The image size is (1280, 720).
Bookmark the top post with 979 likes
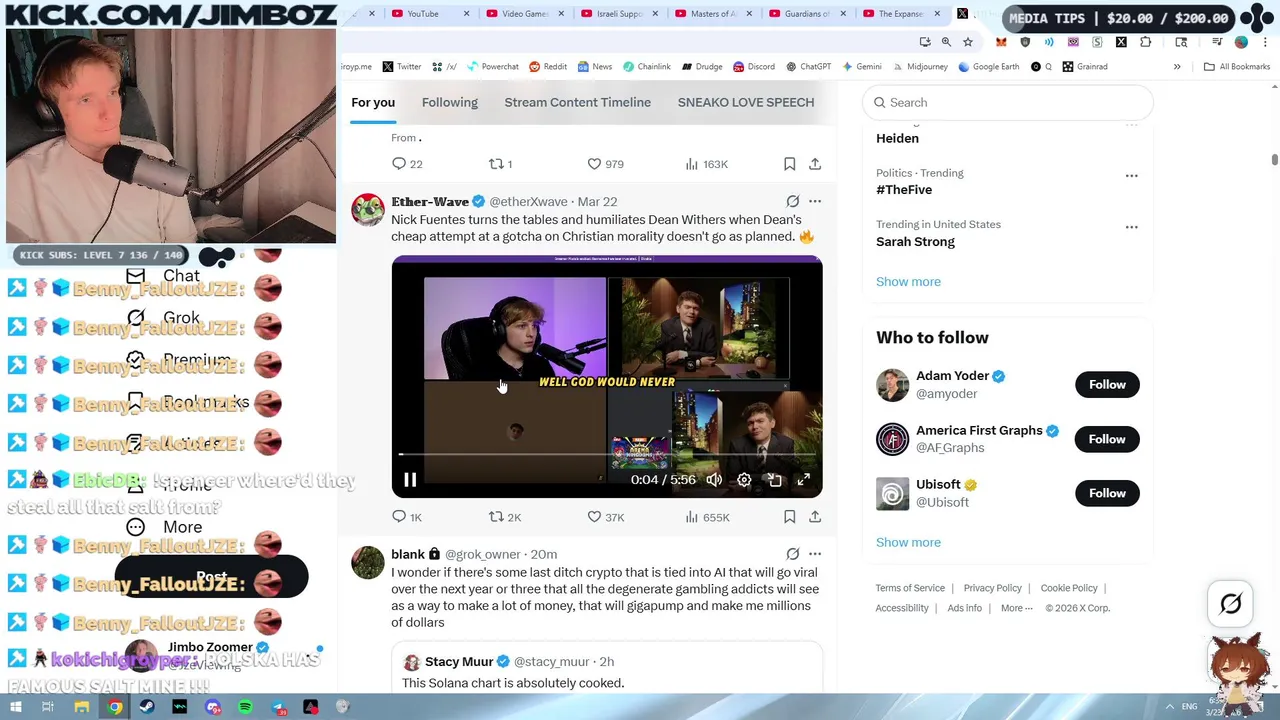(789, 164)
